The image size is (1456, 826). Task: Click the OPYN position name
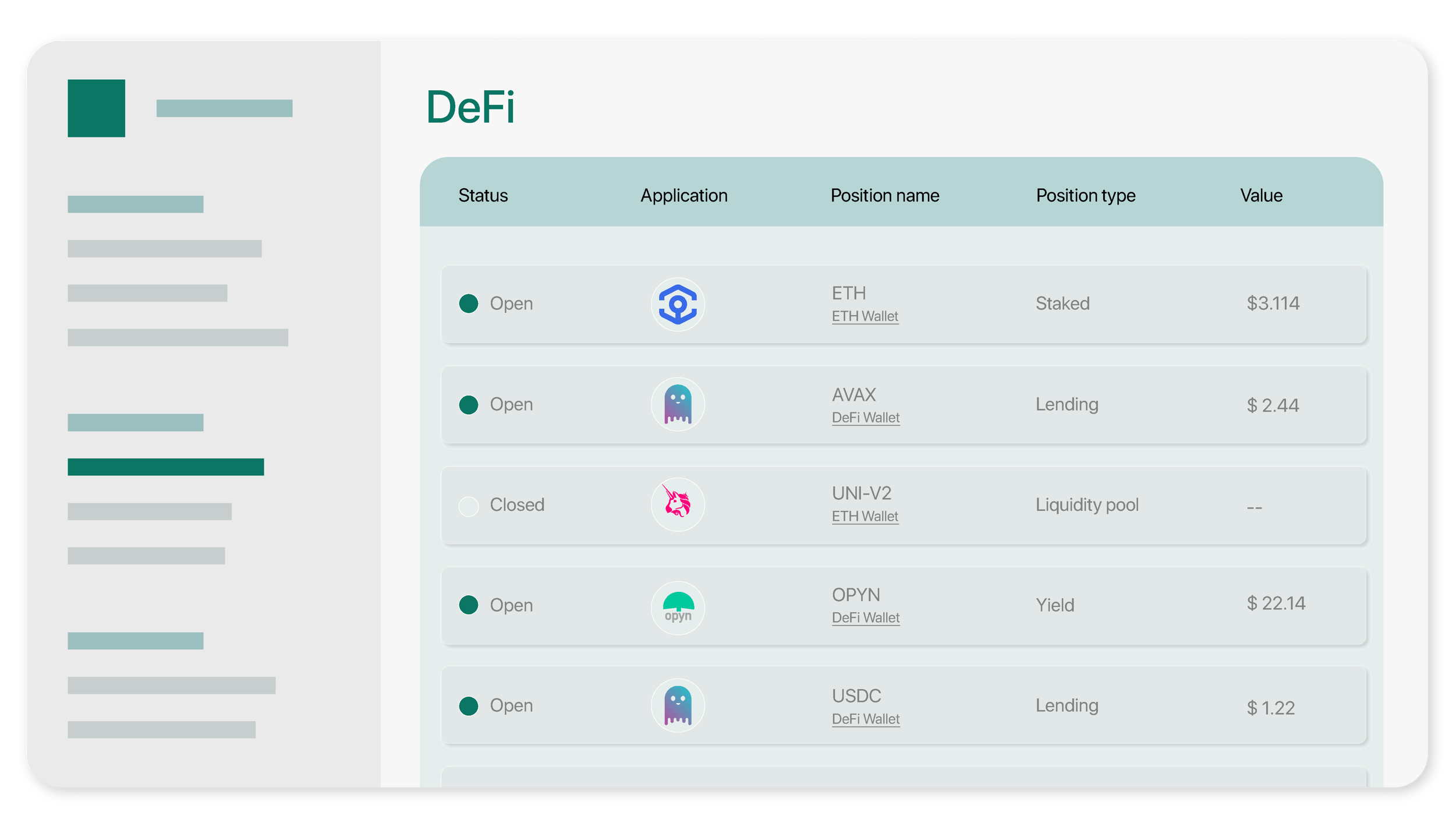(x=856, y=595)
